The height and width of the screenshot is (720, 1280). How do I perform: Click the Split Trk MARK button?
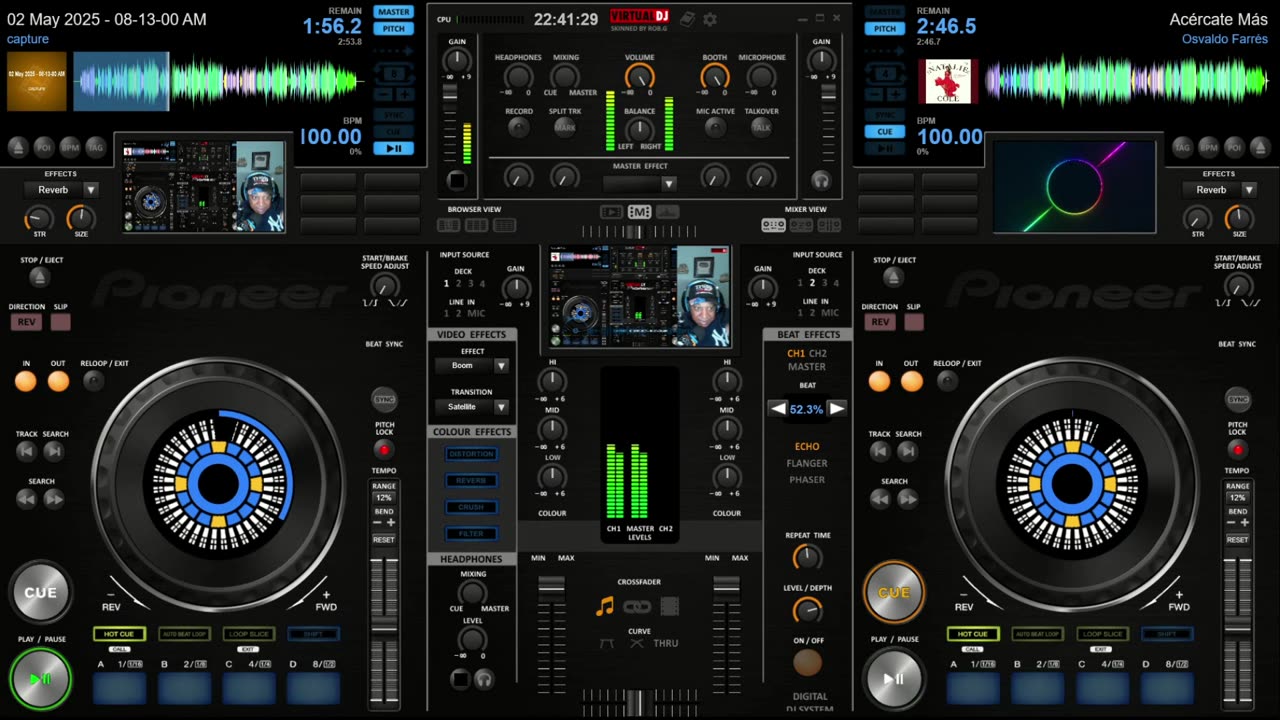tap(565, 127)
